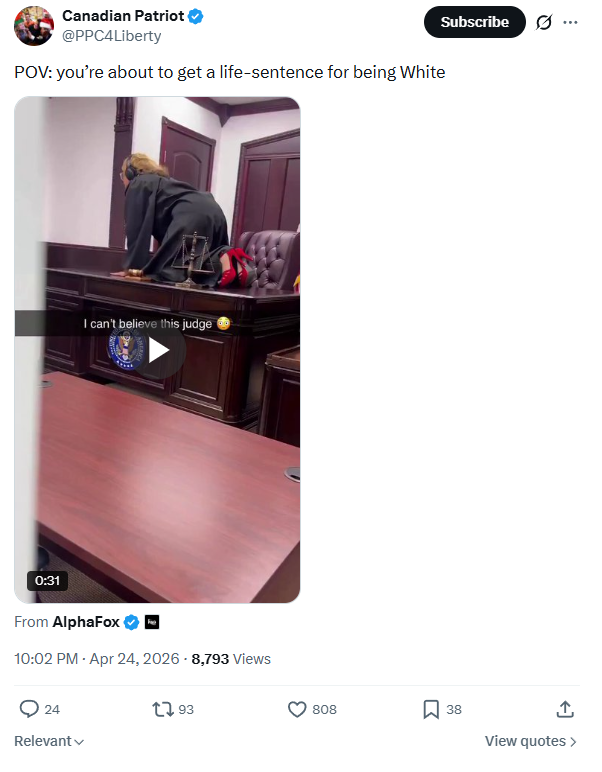Bookmark this post
Screen dimensions: 602x772
point(431,709)
